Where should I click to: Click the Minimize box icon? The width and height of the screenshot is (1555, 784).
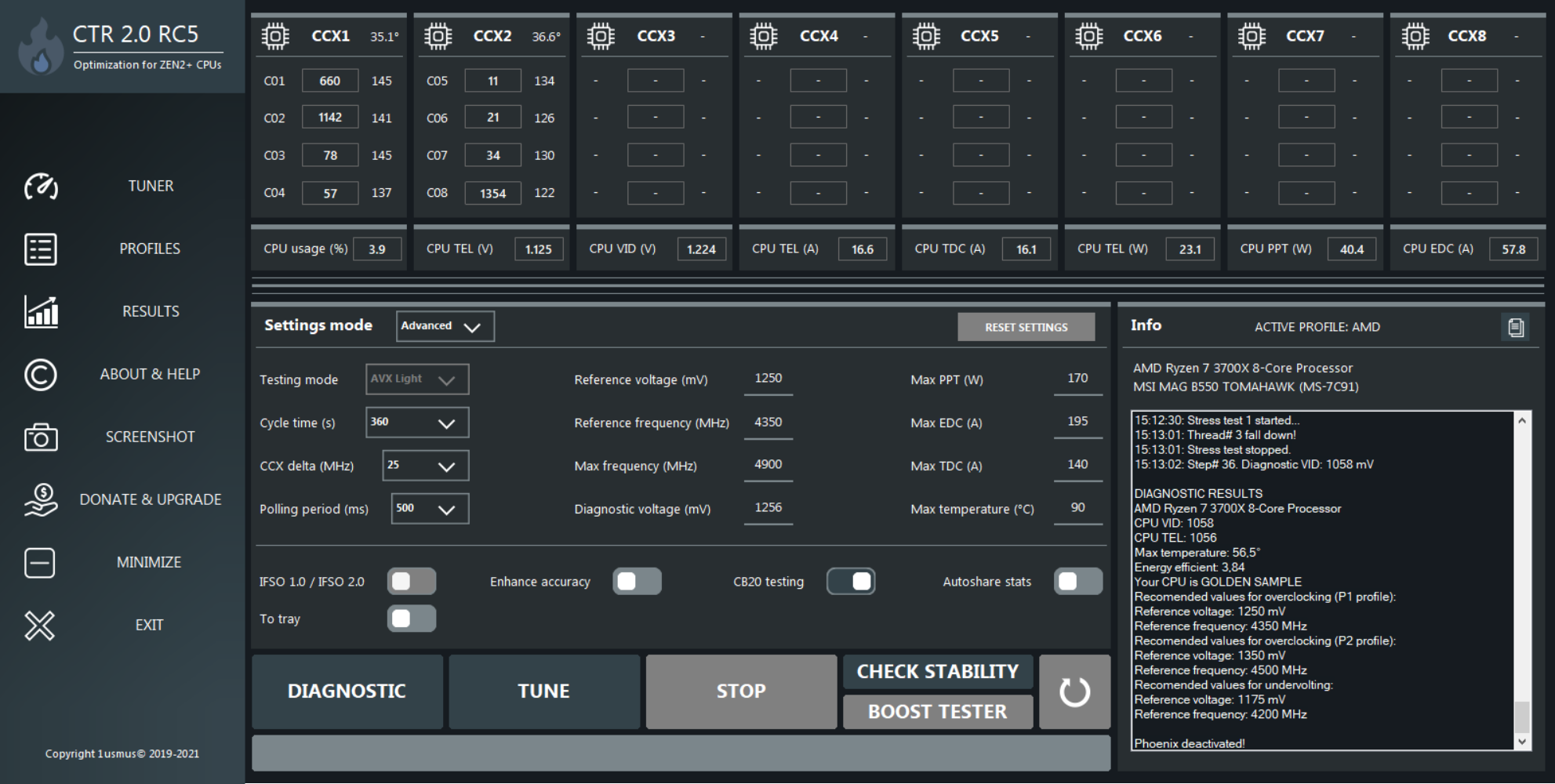39,563
